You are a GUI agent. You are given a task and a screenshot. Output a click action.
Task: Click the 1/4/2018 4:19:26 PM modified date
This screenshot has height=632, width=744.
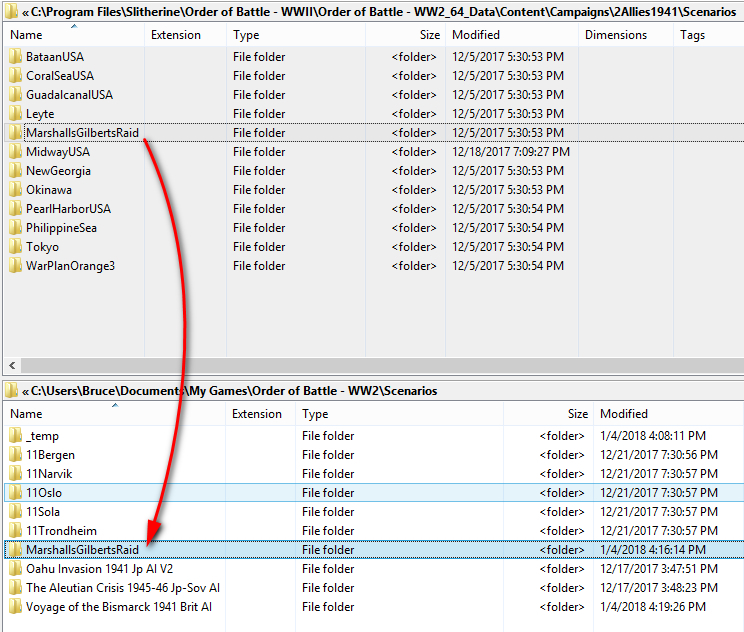tap(653, 606)
